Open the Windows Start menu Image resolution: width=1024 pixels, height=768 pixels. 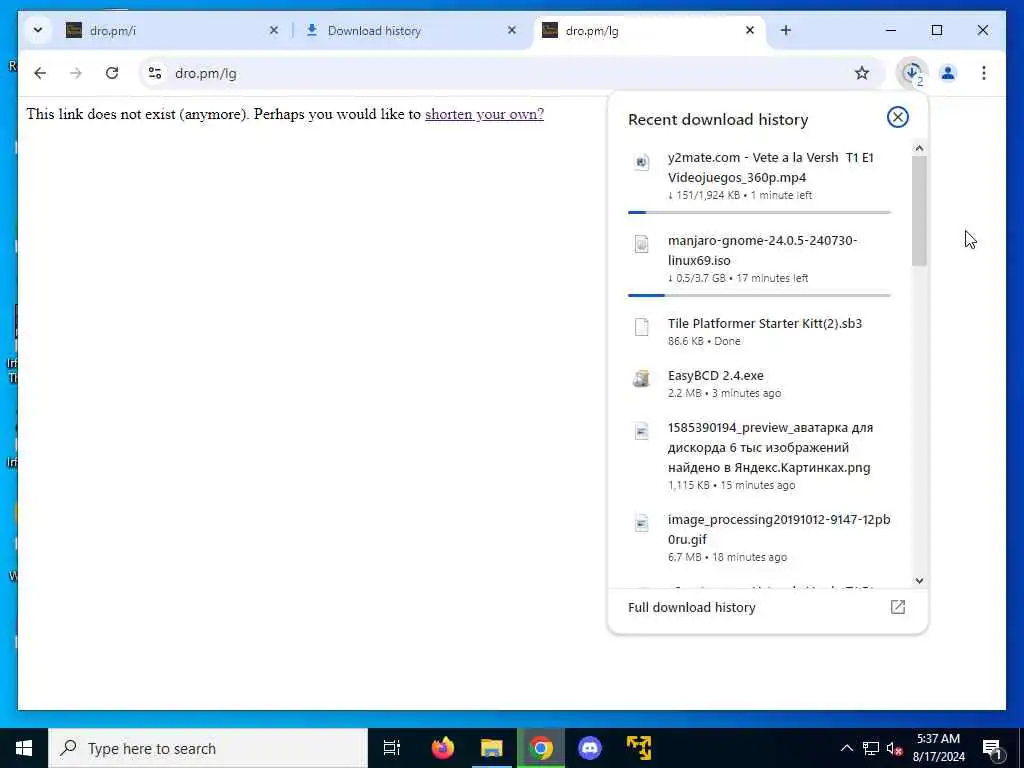coord(24,748)
